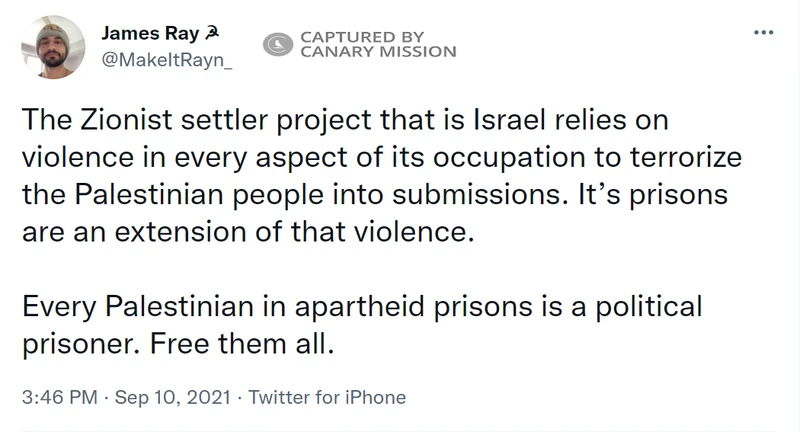Select the word Zionist in the tweet
The height and width of the screenshot is (432, 800).
pos(127,120)
